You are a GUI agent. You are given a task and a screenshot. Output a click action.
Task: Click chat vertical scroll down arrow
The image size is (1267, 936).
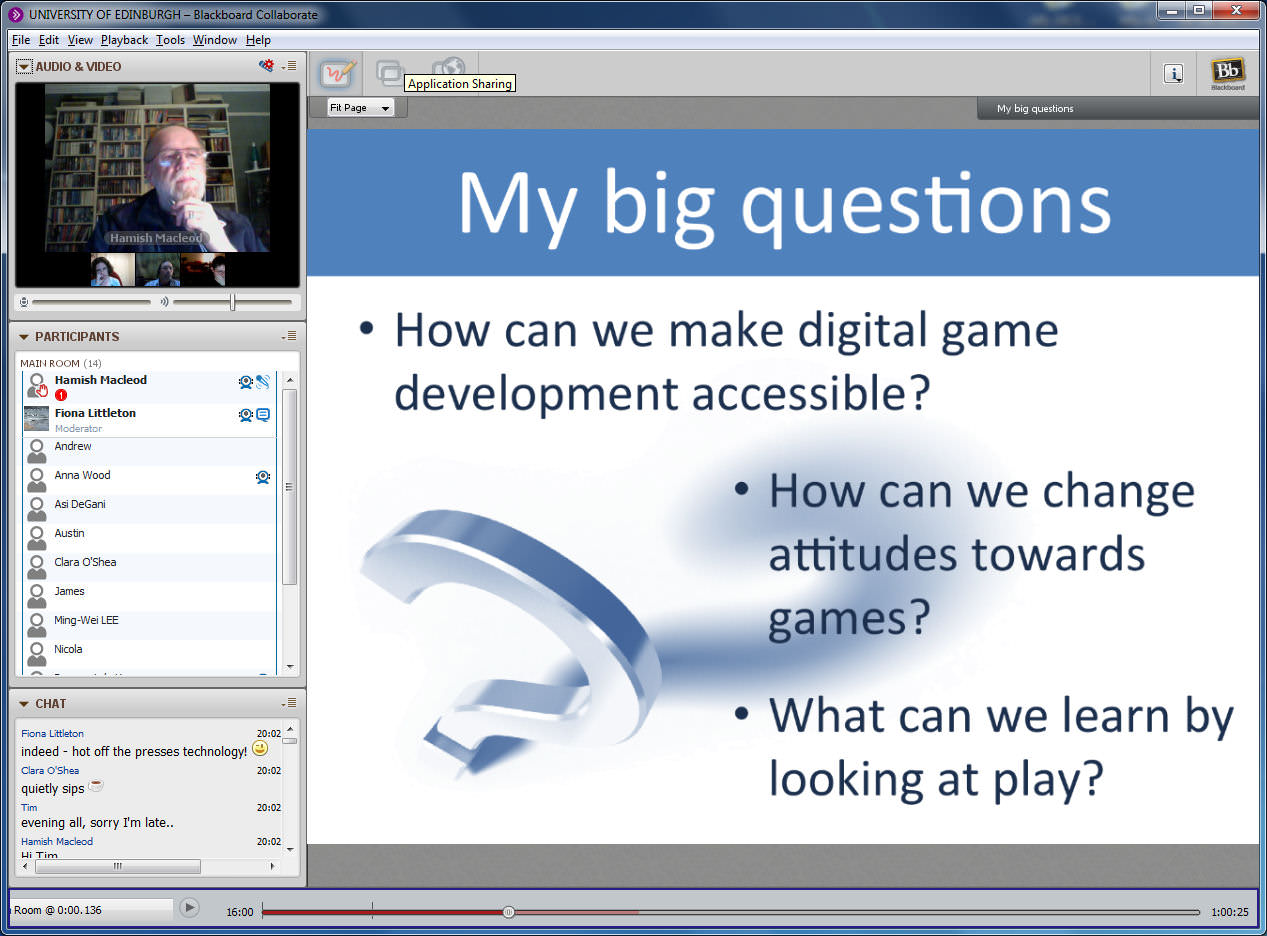tap(290, 848)
